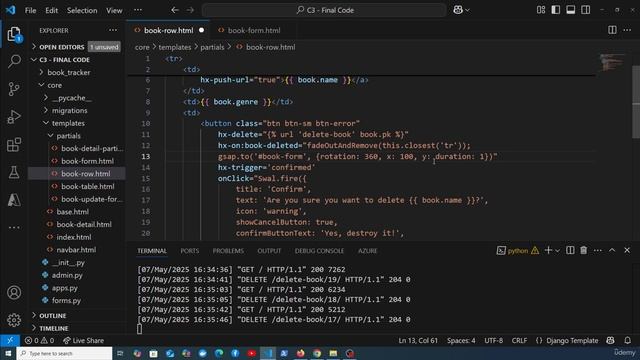Open Run and Debug view
The width and height of the screenshot is (640, 360).
pyautogui.click(x=14, y=117)
